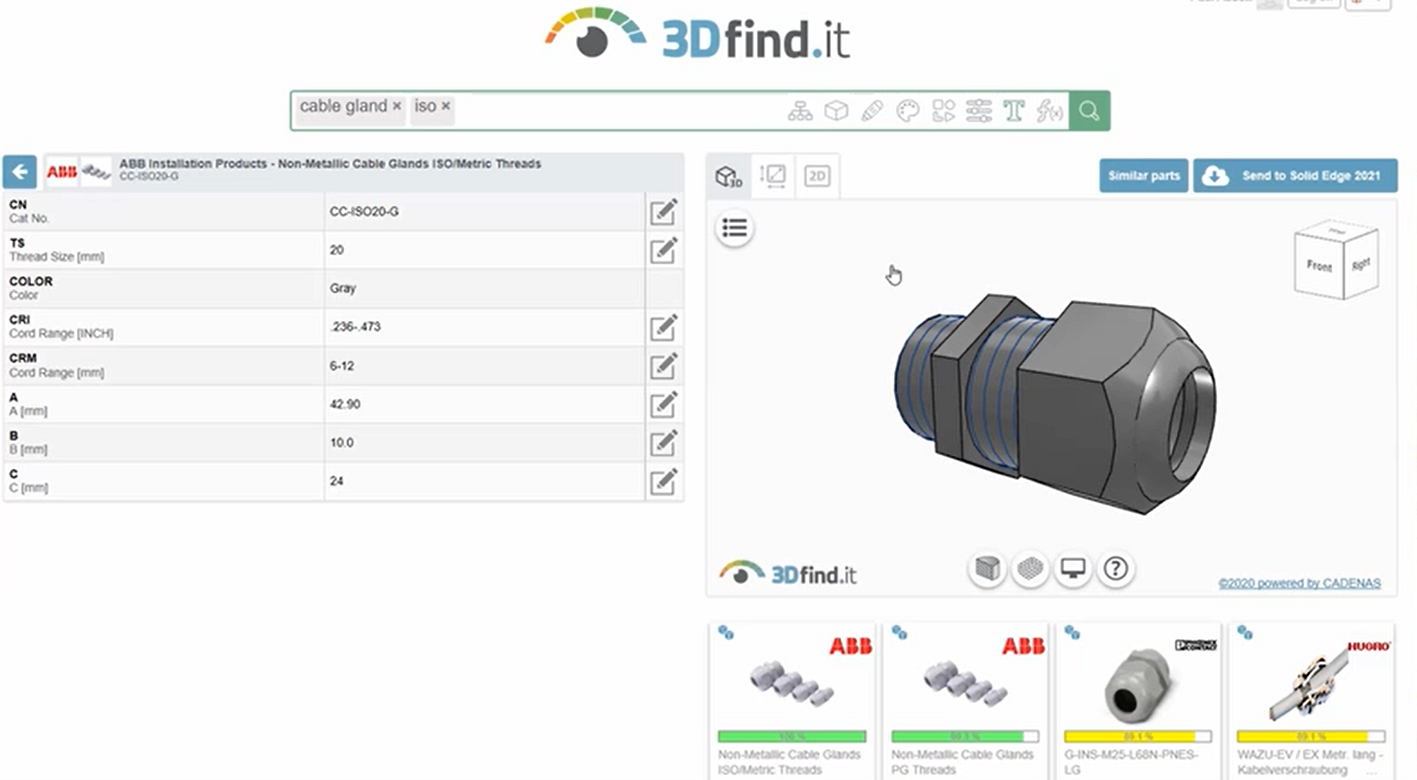This screenshot has width=1417, height=780.
Task: Expand the topology filter sliders icon
Action: pos(977,110)
